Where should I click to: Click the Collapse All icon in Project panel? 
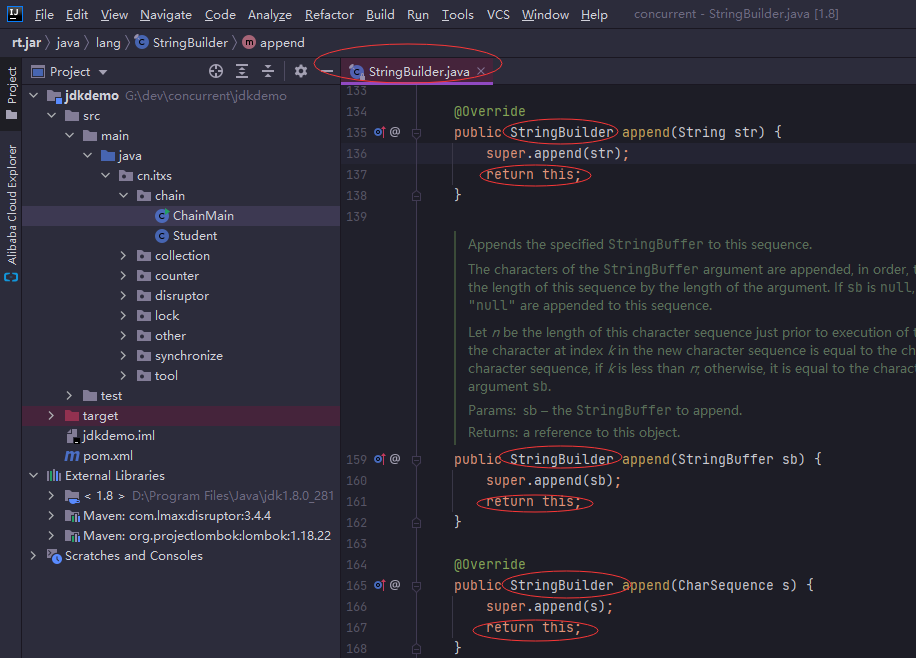(x=268, y=71)
